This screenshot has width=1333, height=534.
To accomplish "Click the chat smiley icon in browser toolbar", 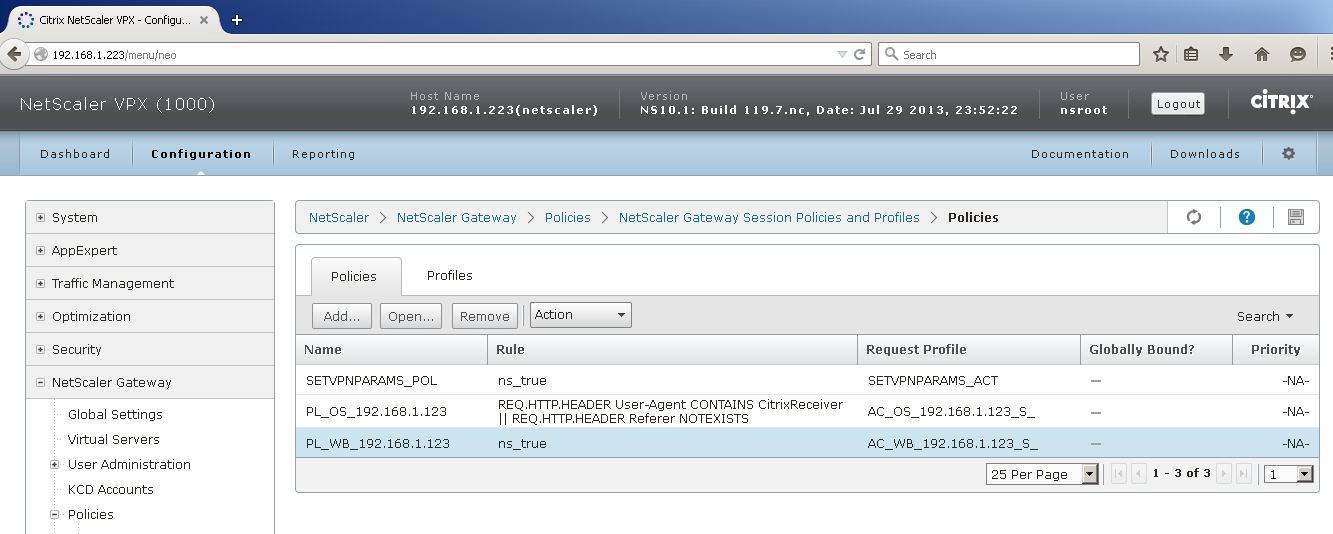I will (1298, 55).
